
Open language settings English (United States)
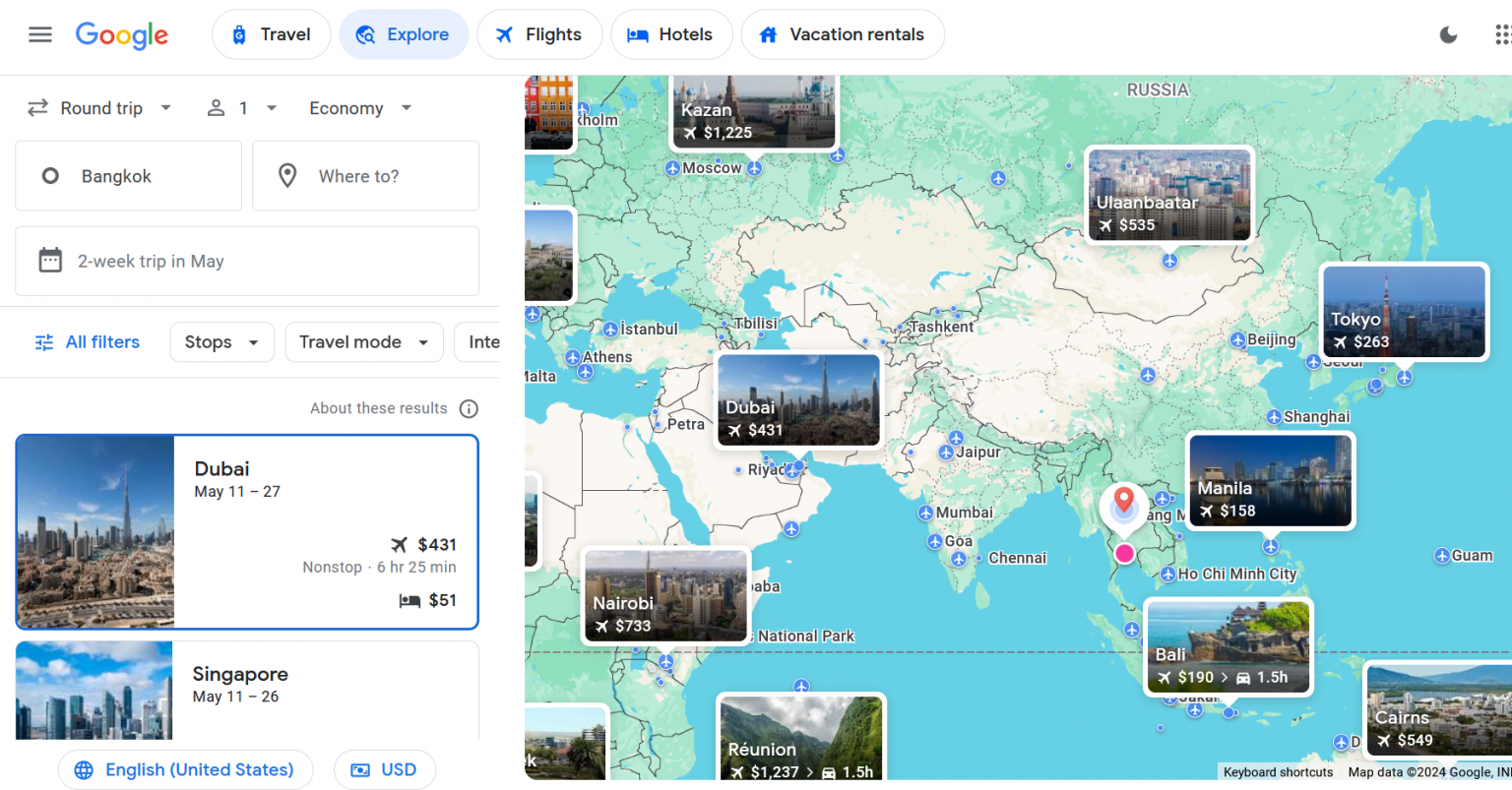[185, 769]
